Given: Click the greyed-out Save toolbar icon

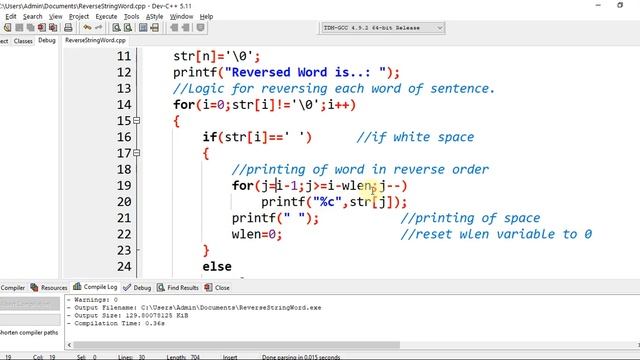Looking at the screenshot, I should coord(19,28).
